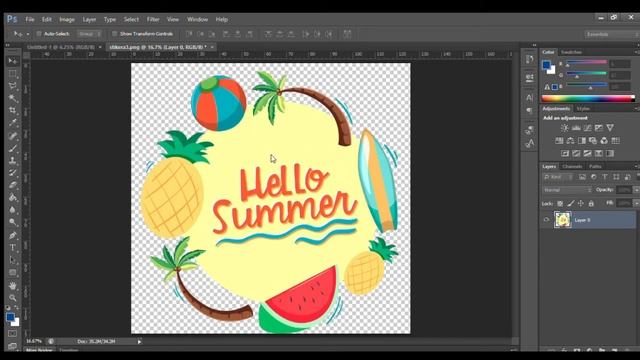The image size is (640, 360).
Task: Enable Show Transform Controls checkbox
Action: (x=115, y=34)
